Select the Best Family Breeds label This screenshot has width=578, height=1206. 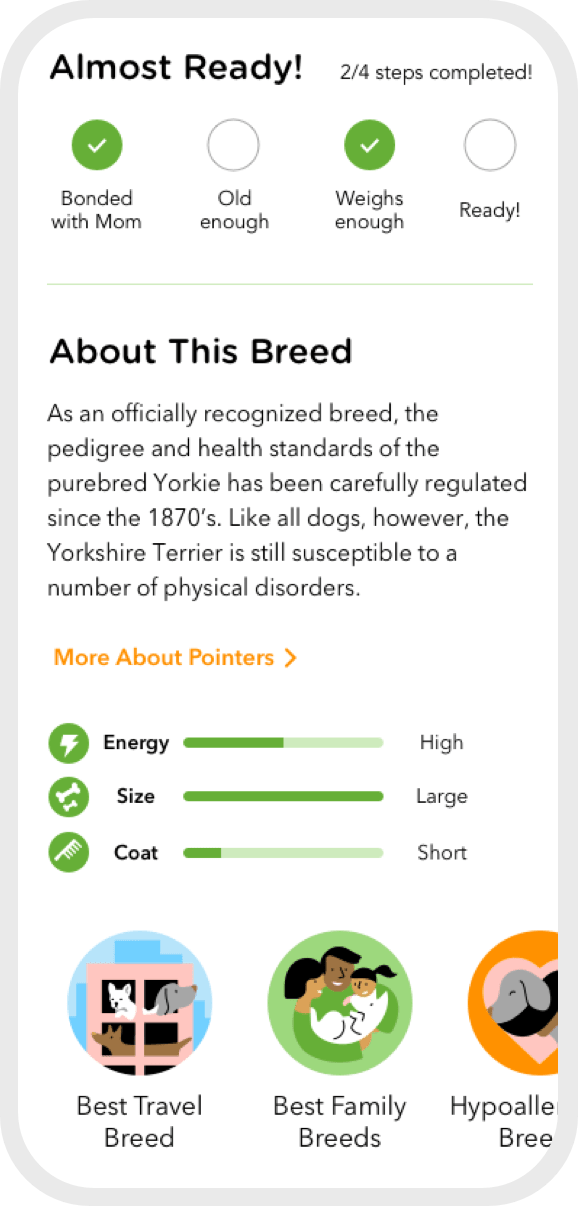pos(340,1121)
